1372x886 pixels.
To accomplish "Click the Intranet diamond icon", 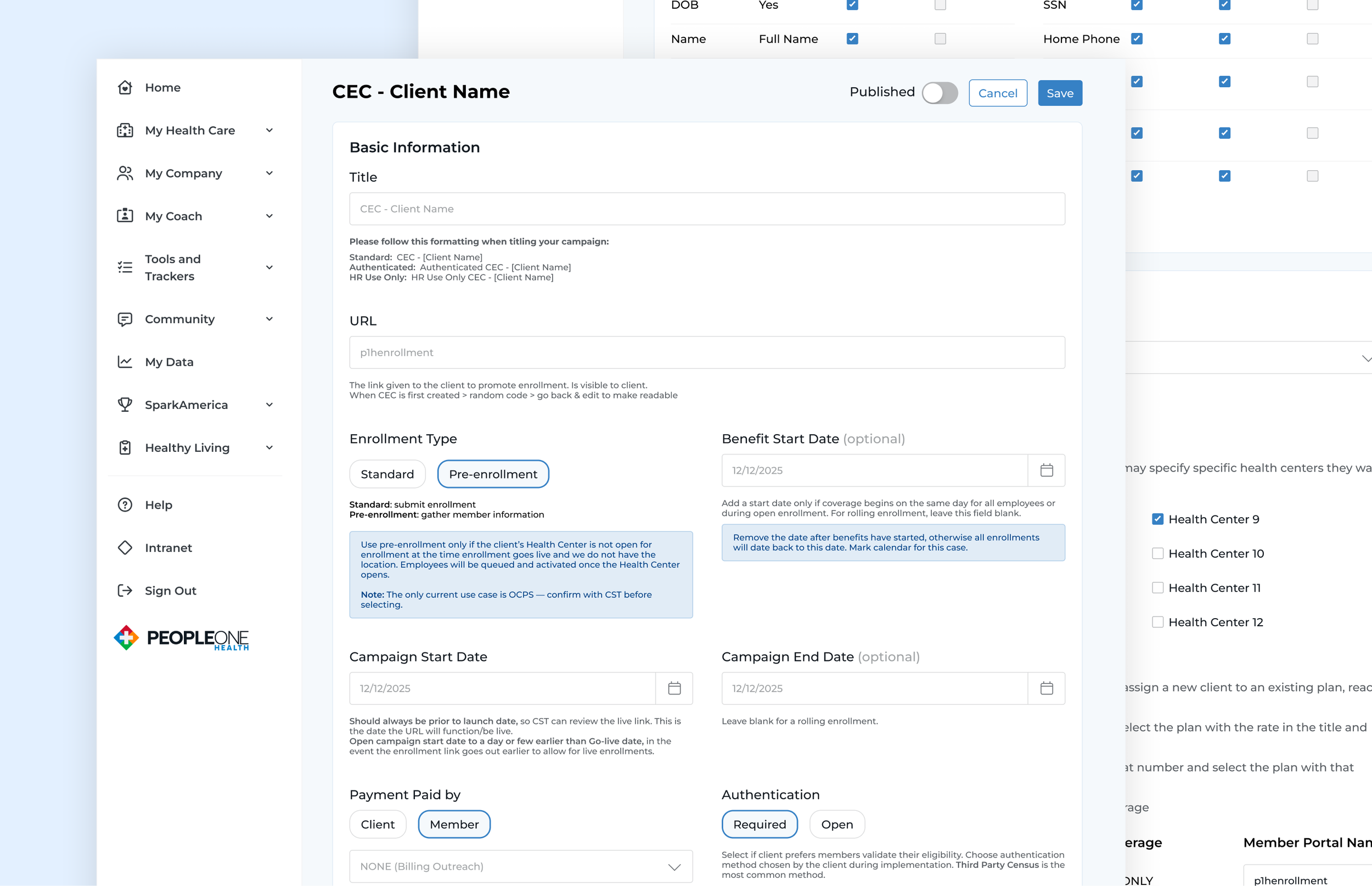I will [125, 548].
